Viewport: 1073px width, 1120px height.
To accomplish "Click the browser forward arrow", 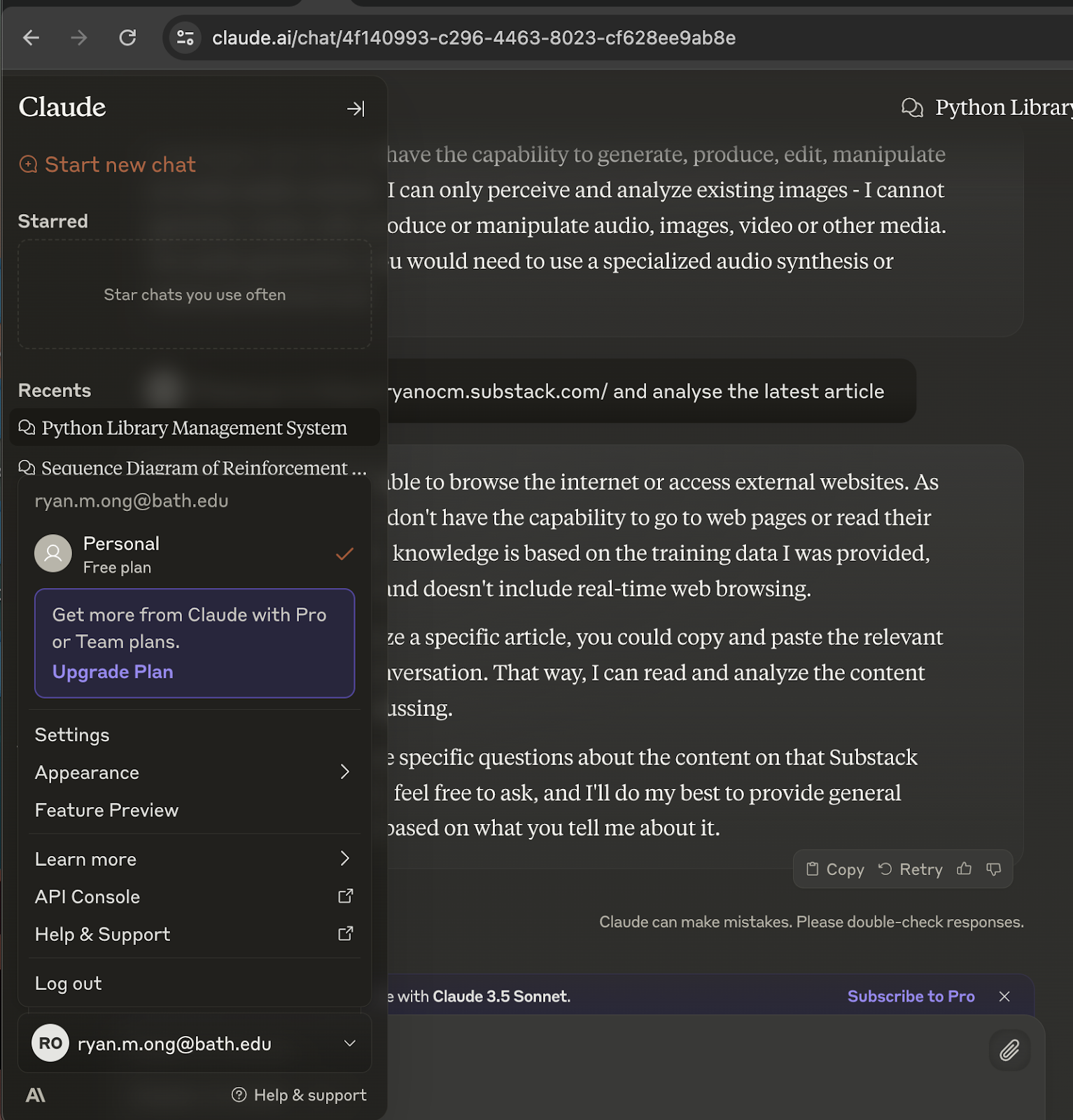I will pyautogui.click(x=79, y=38).
